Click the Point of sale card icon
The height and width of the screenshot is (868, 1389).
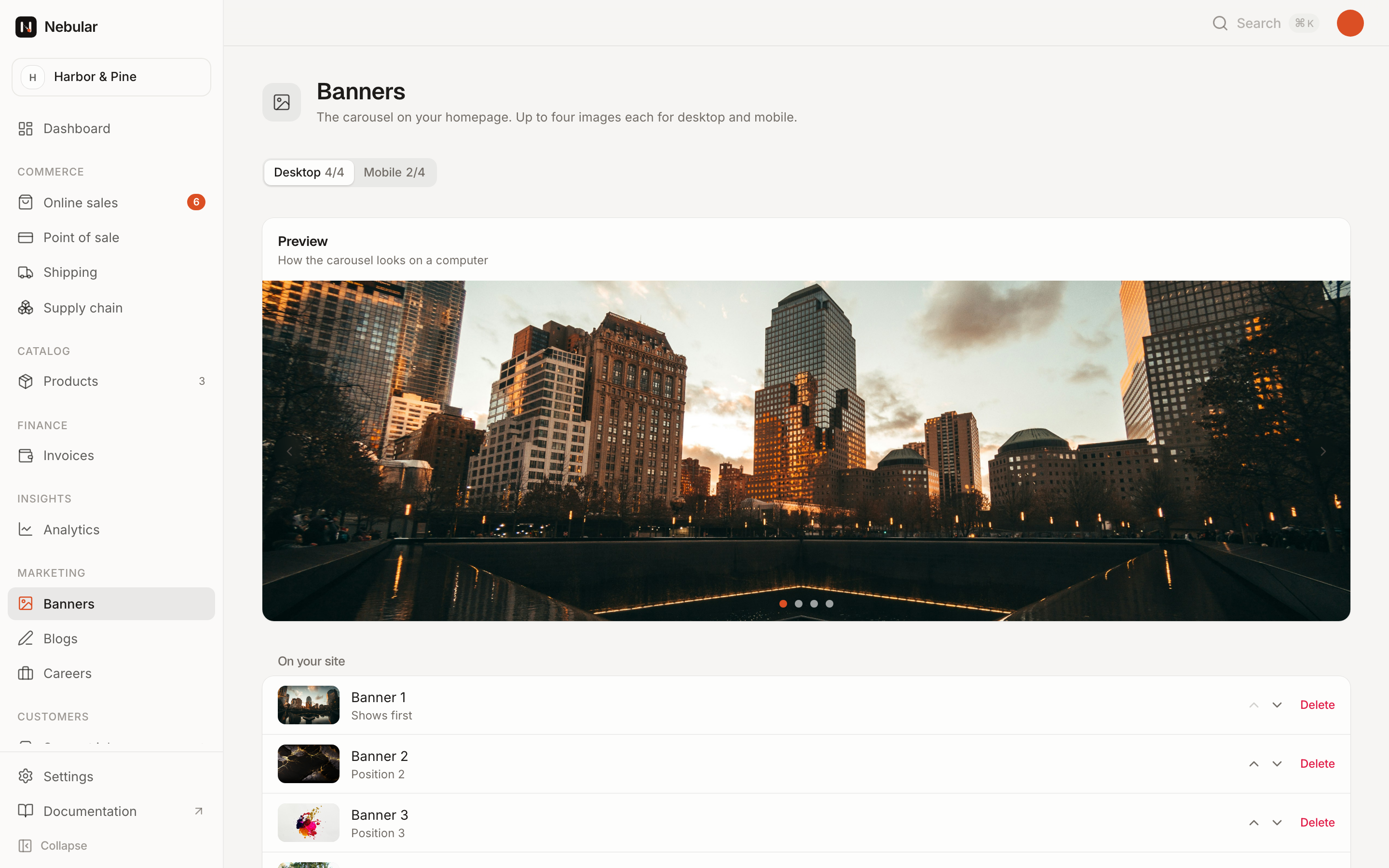[25, 238]
